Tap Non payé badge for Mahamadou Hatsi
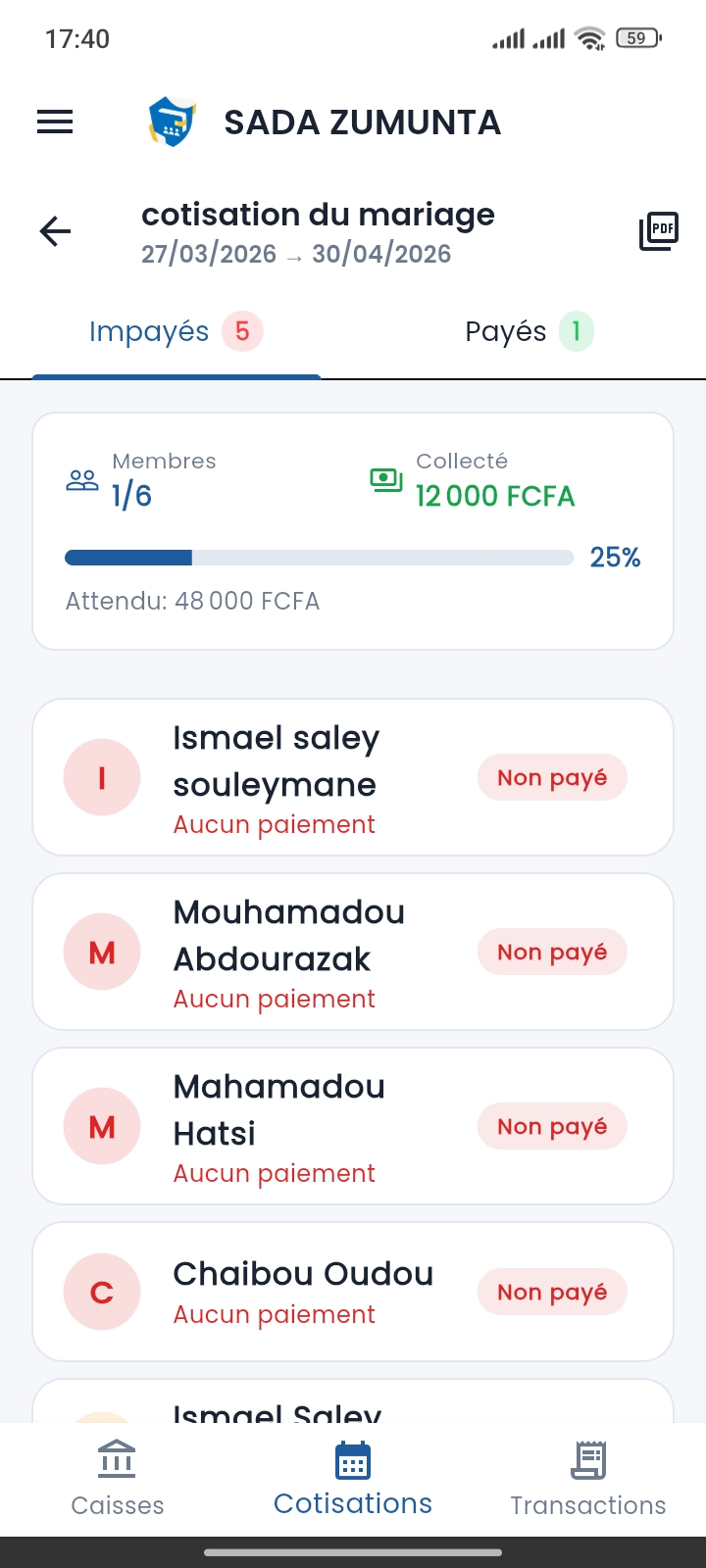This screenshot has height=1568, width=706. click(x=552, y=1127)
